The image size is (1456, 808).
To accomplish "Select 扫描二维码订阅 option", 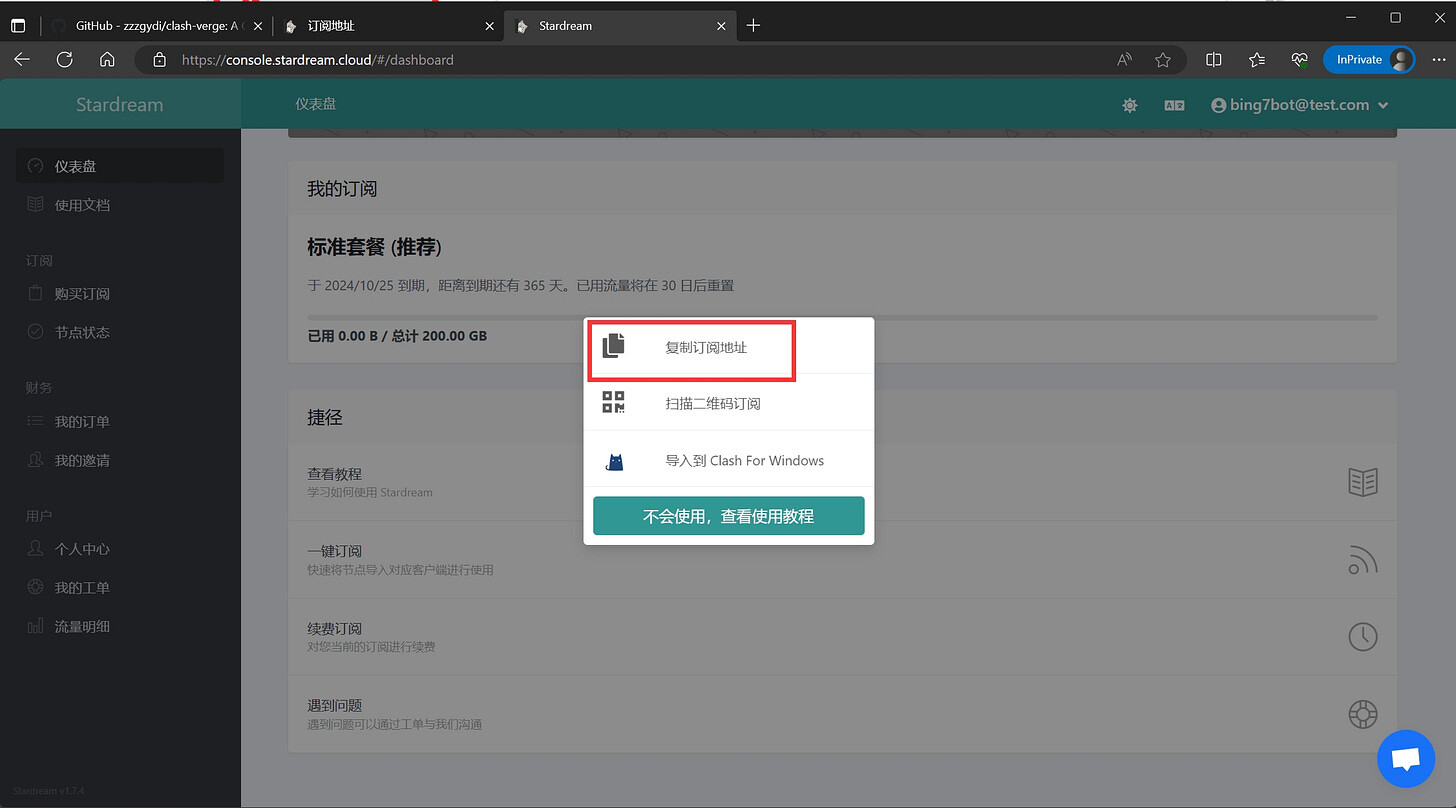I will coord(729,403).
